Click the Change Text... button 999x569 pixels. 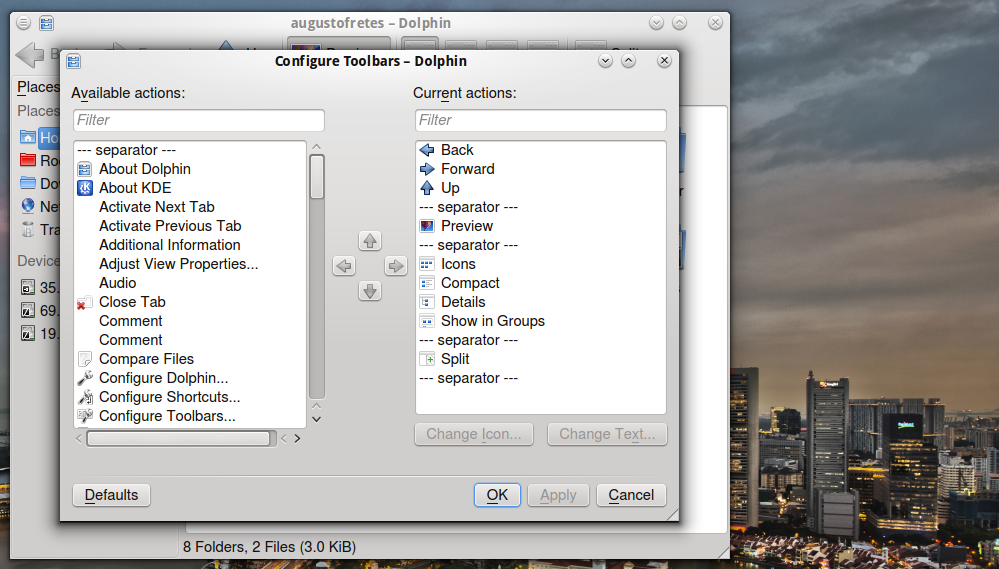point(607,434)
